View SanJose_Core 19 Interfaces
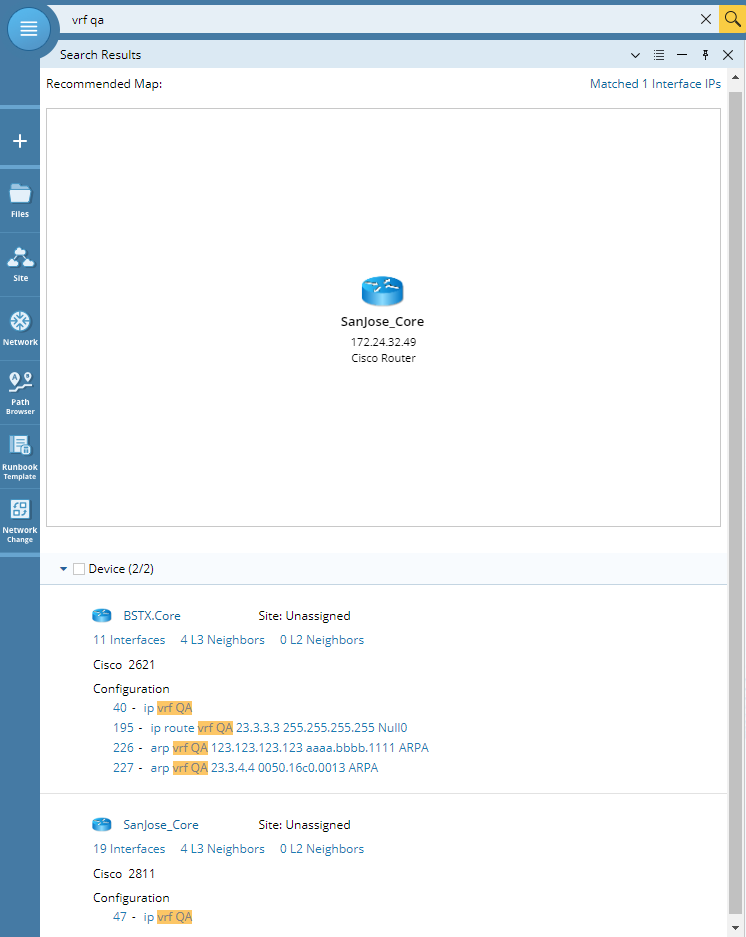This screenshot has height=937, width=746. tap(129, 849)
